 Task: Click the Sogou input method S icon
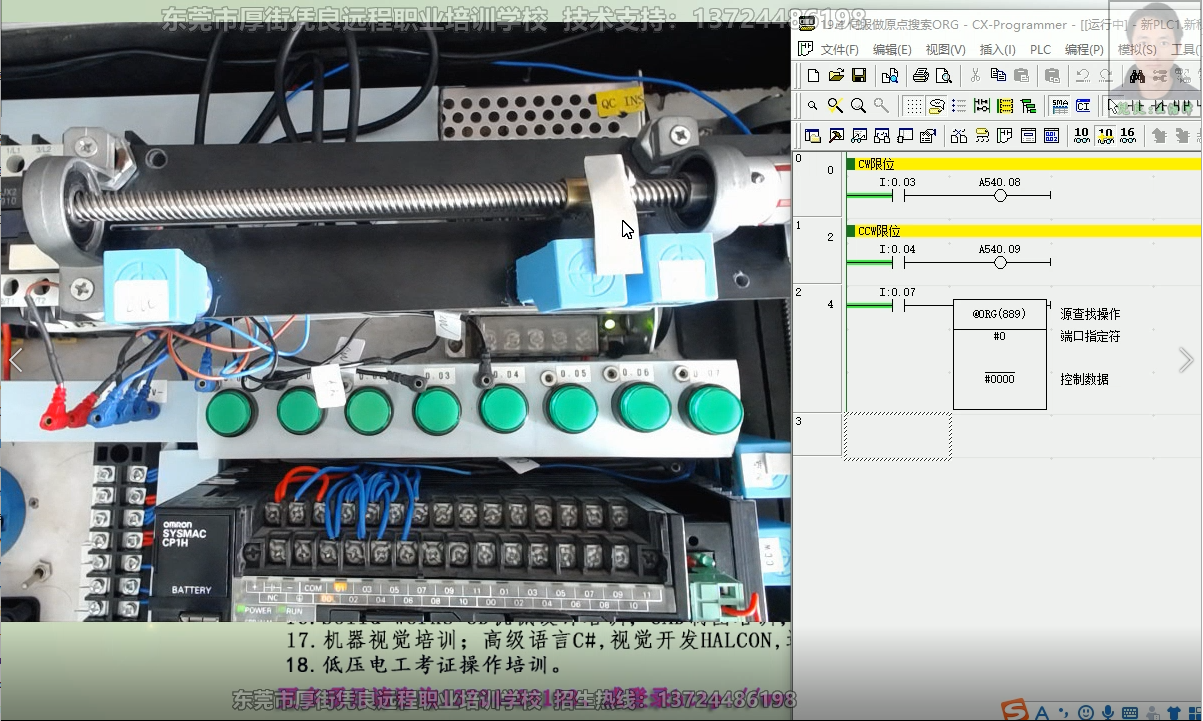tap(1015, 709)
